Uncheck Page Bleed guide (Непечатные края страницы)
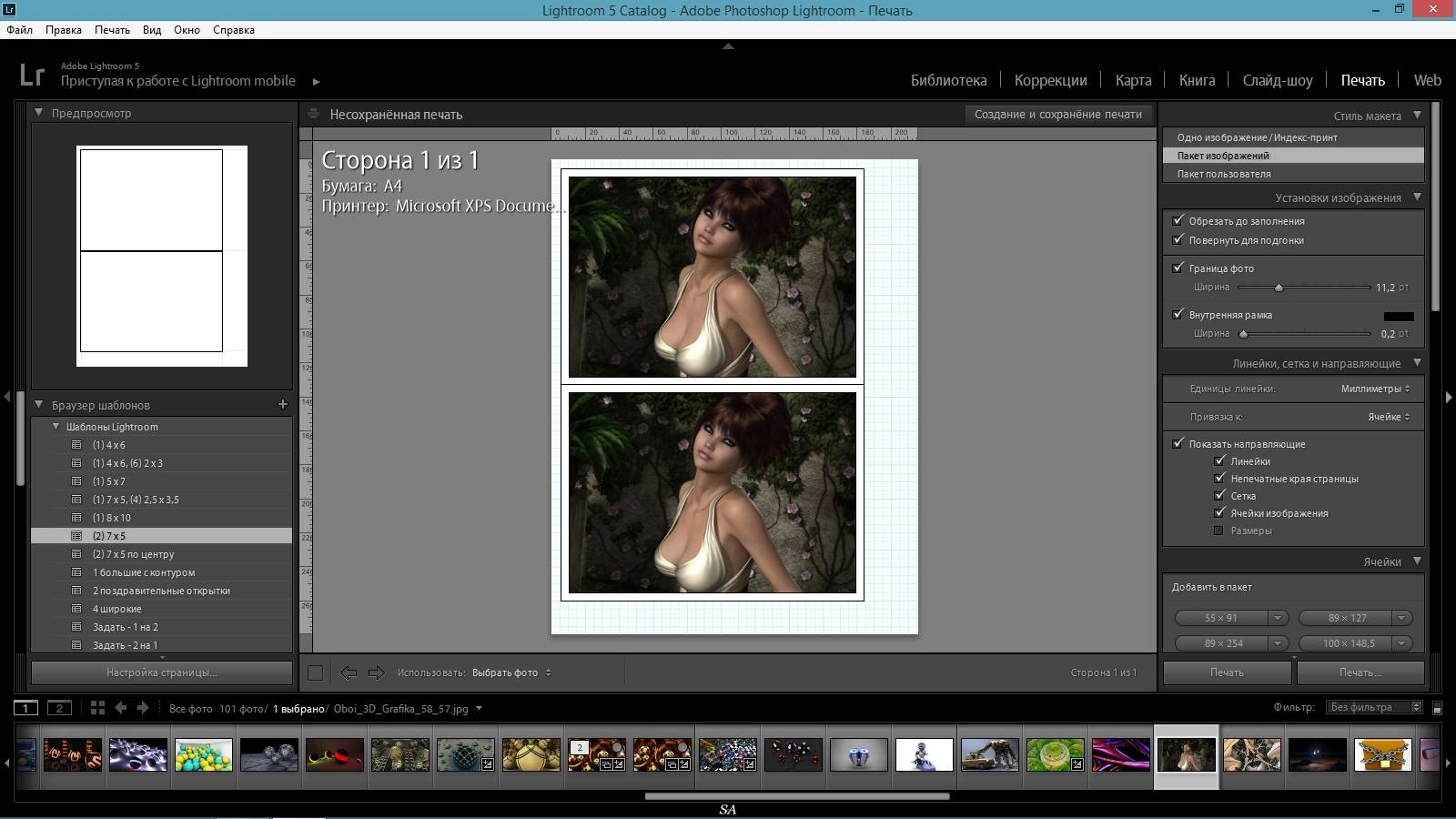The height and width of the screenshot is (819, 1456). pyautogui.click(x=1219, y=478)
